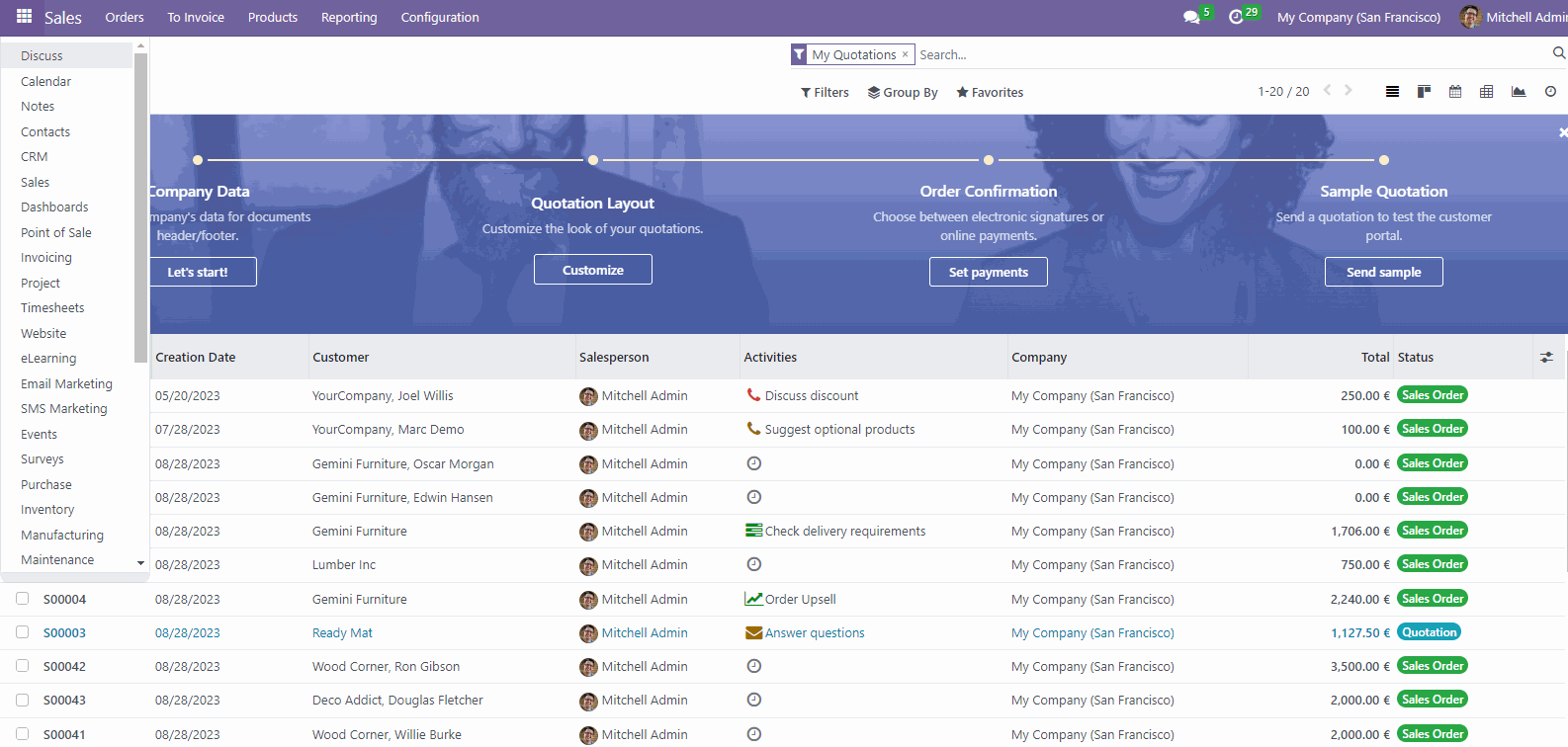The height and width of the screenshot is (747, 1568).
Task: Switch to calendar view
Action: click(x=1455, y=92)
